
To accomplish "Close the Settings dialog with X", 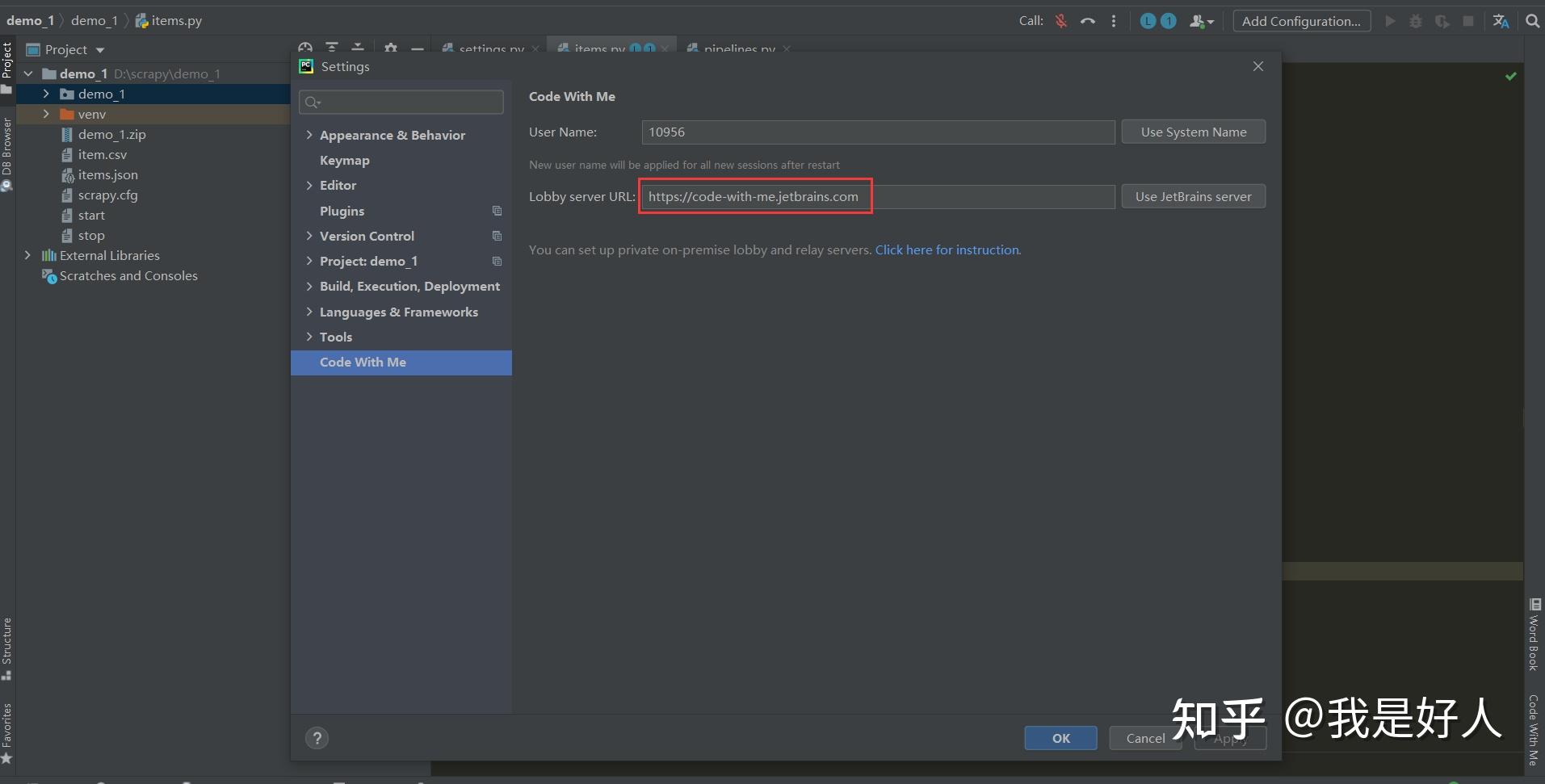I will coord(1258,66).
